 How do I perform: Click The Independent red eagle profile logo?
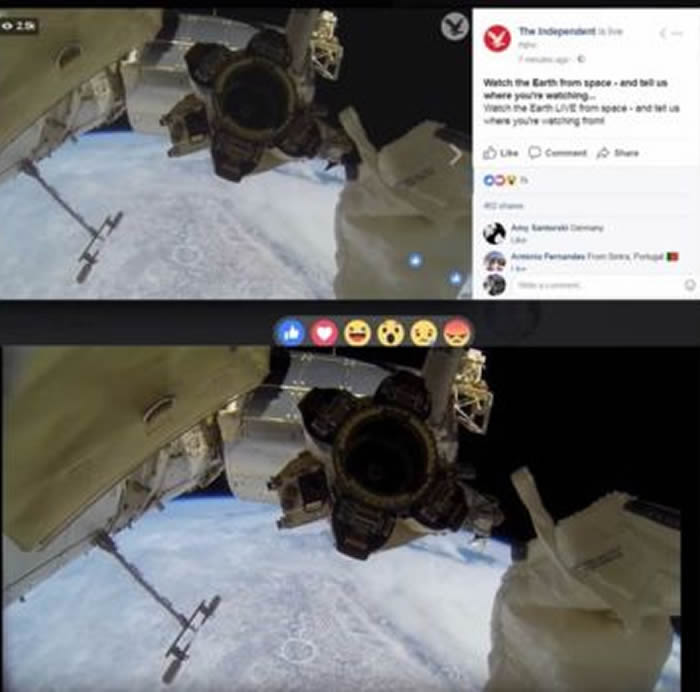pyautogui.click(x=497, y=39)
